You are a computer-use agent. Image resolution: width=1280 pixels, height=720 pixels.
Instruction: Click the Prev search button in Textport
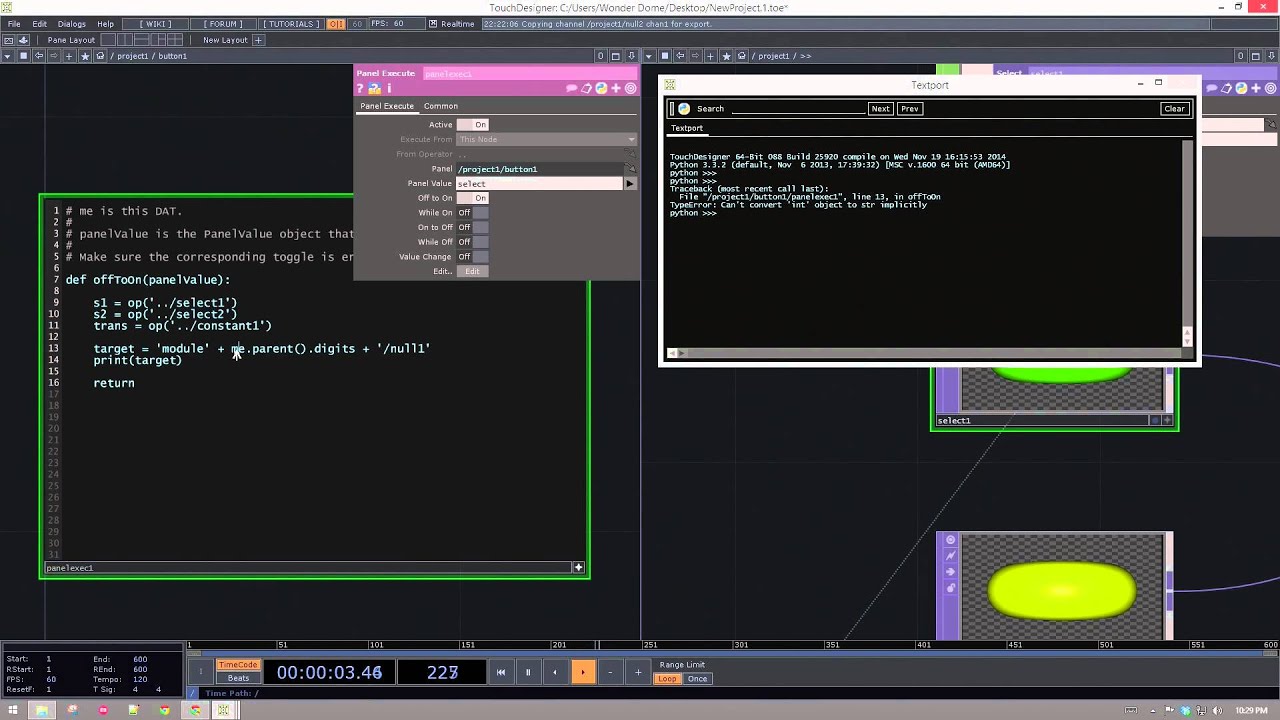click(x=909, y=109)
